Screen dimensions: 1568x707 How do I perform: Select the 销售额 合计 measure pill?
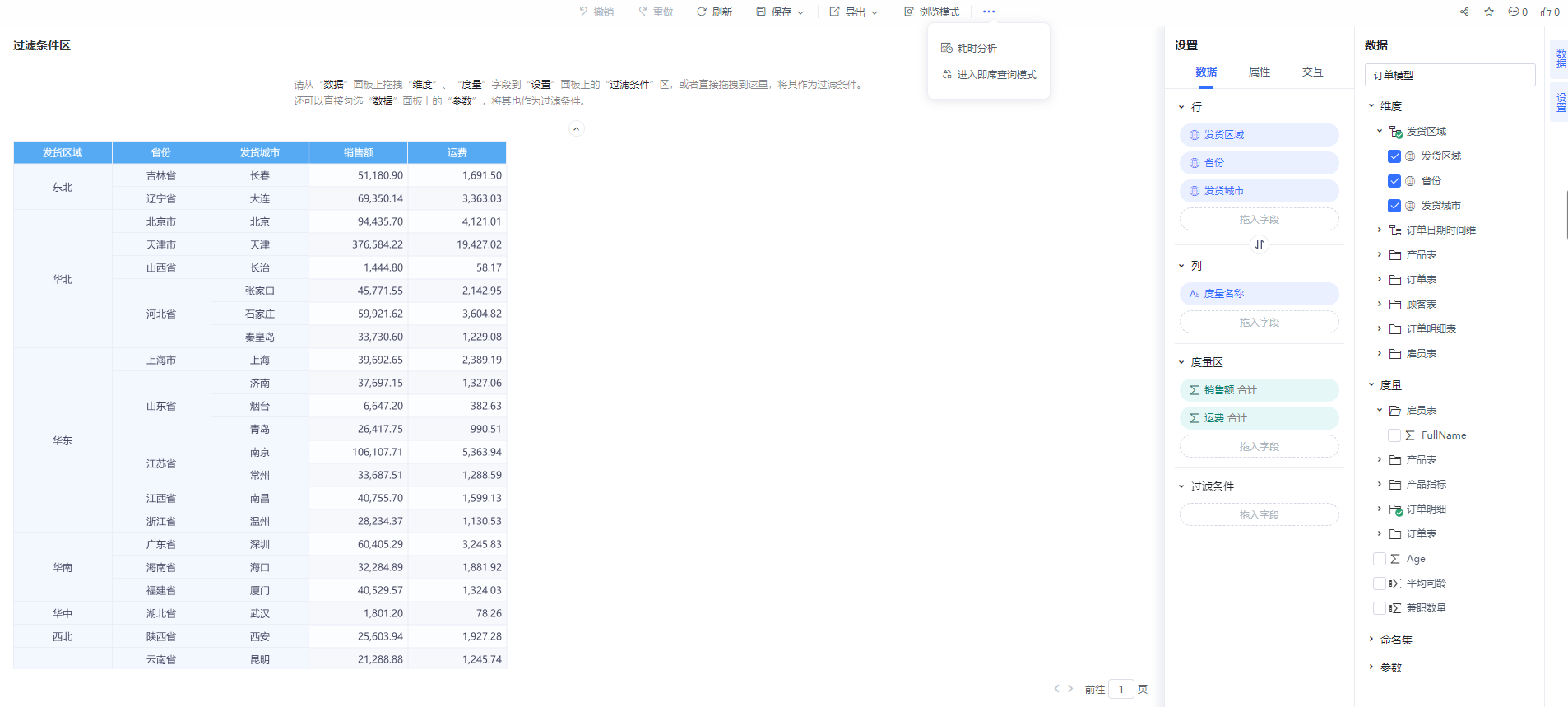[x=1260, y=390]
